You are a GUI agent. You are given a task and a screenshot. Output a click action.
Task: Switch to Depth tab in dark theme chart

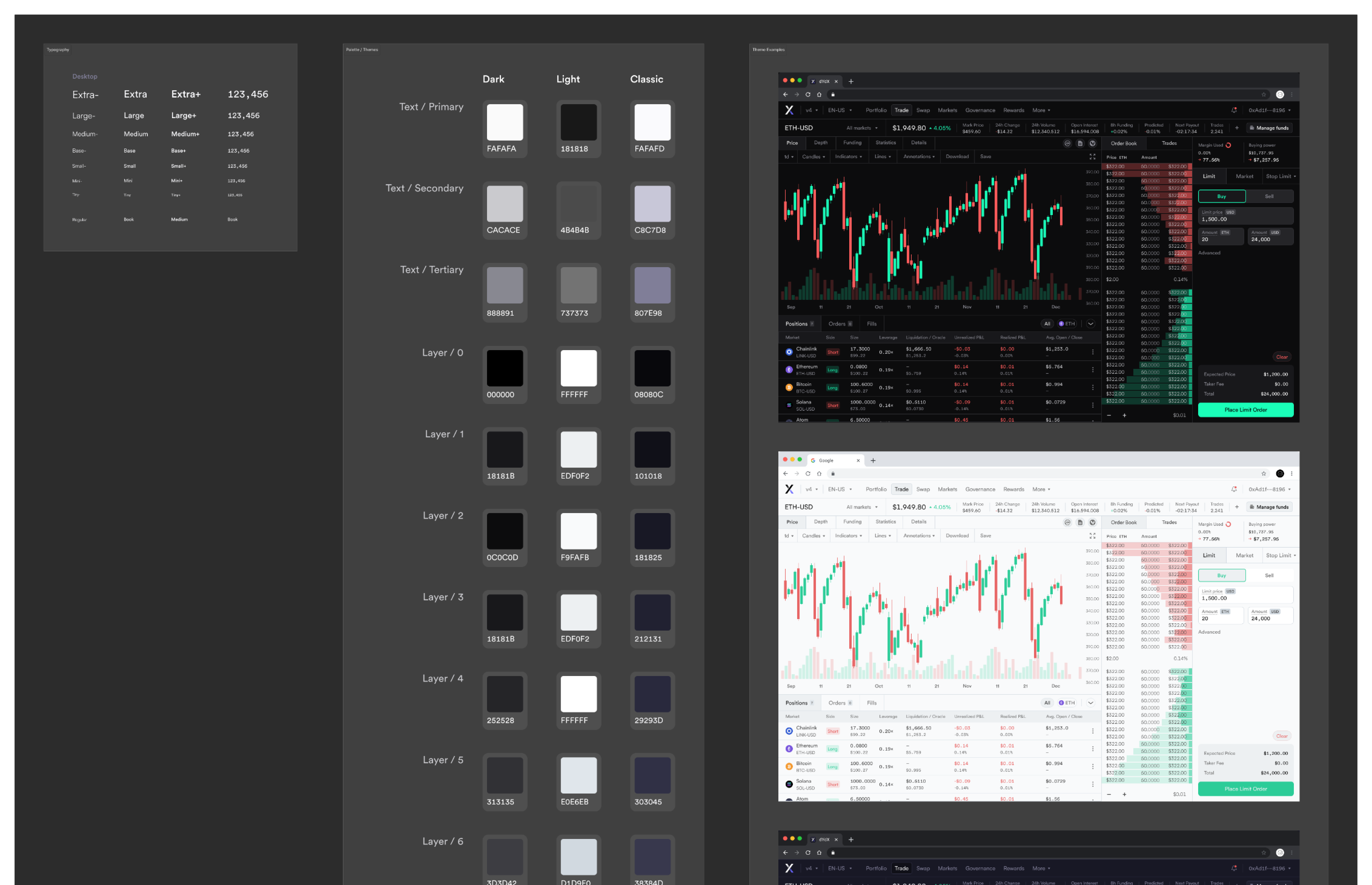(820, 143)
